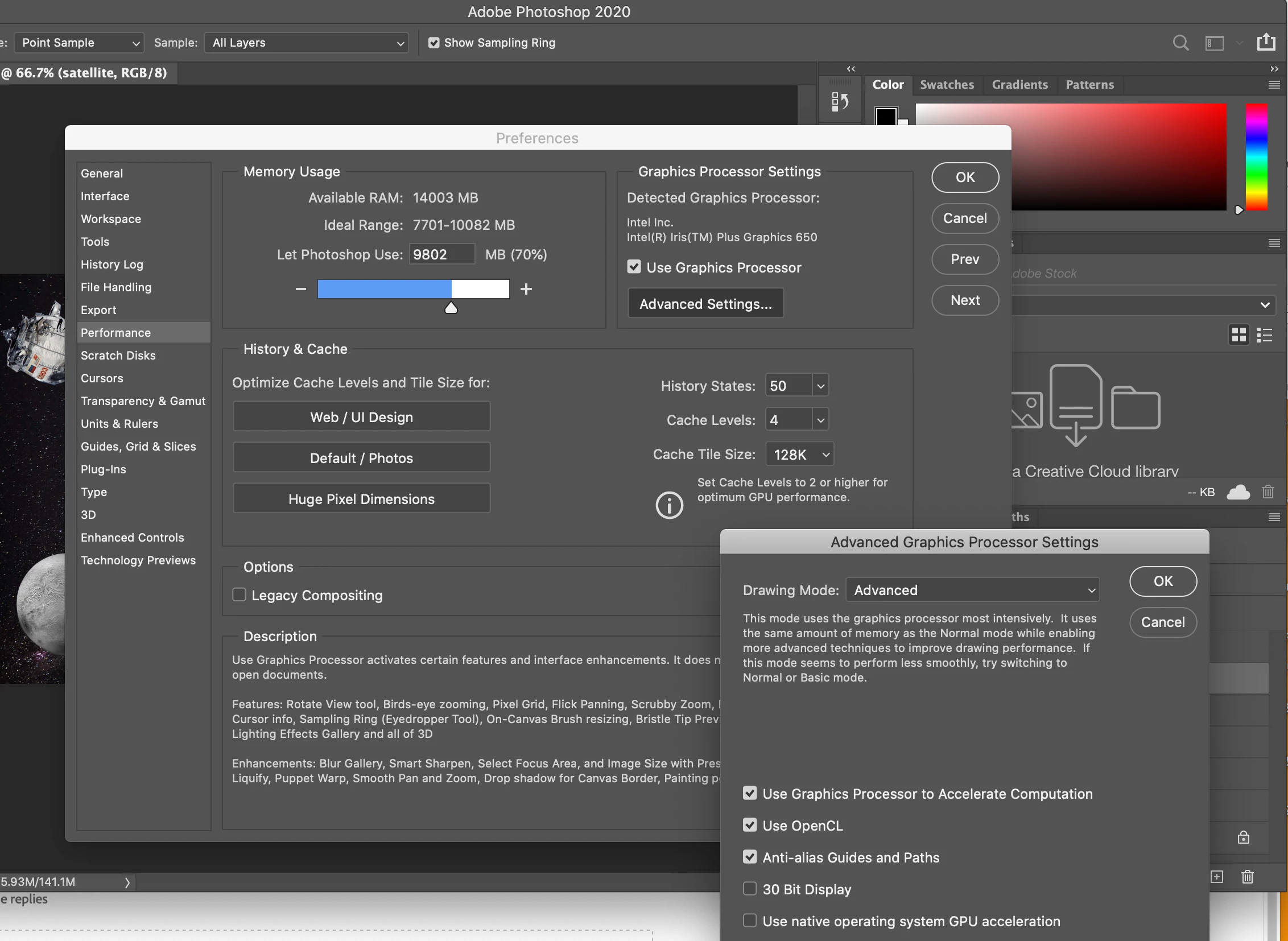Viewport: 1288px width, 941px height.
Task: Switch Libraries to list view
Action: tap(1264, 335)
